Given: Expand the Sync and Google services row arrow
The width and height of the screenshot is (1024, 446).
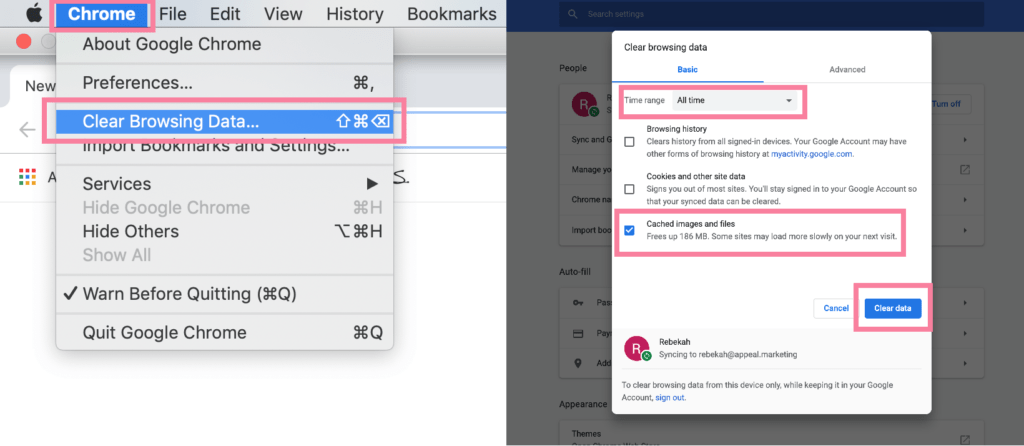Looking at the screenshot, I should point(964,139).
